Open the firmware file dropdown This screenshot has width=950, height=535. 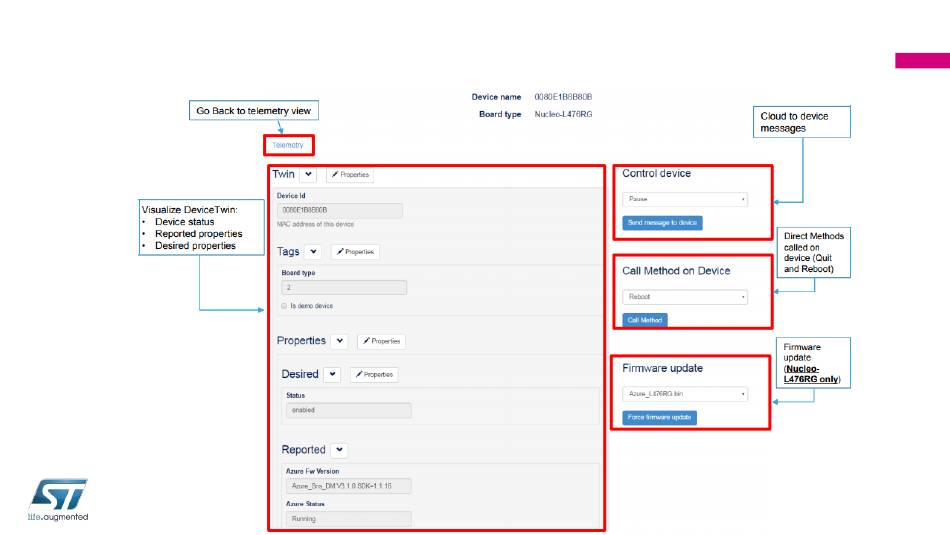point(685,394)
